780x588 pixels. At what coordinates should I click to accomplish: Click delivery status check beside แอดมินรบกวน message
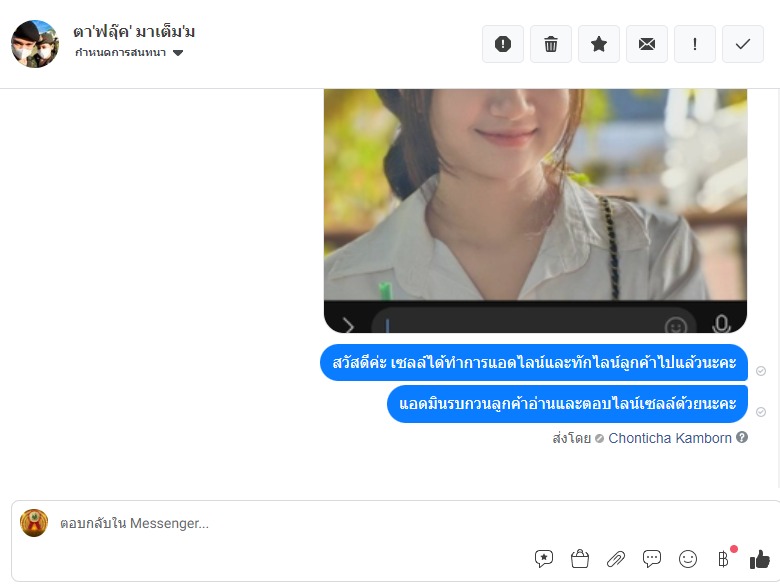(761, 412)
